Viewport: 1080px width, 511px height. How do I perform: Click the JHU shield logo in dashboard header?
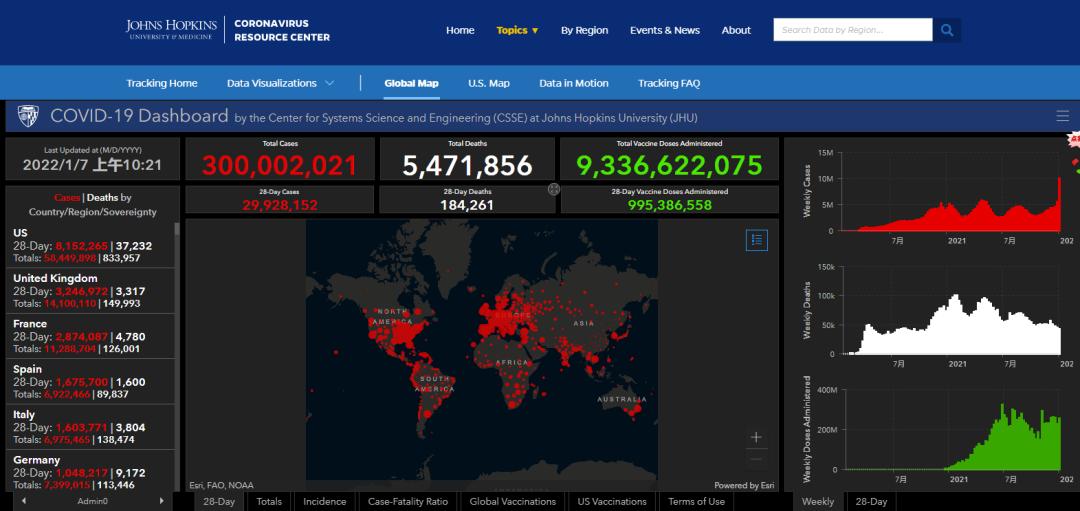(x=28, y=116)
